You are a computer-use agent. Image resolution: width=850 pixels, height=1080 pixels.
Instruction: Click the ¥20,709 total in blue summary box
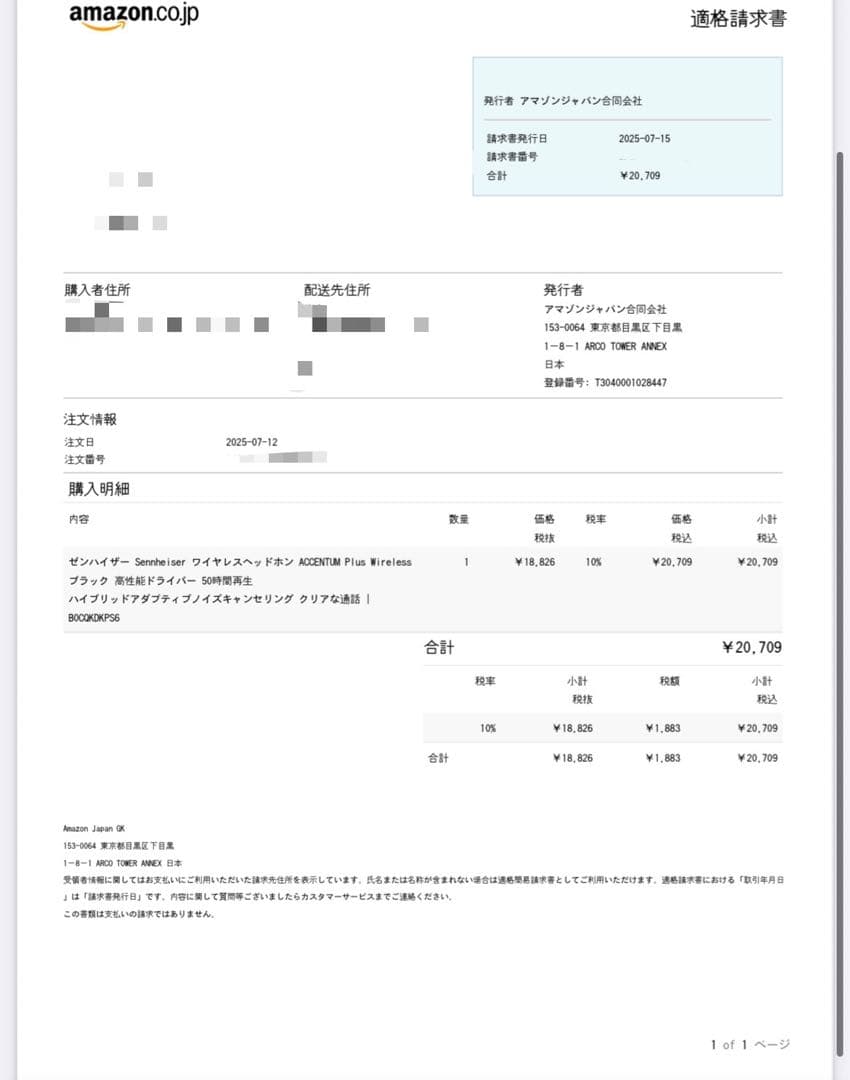[640, 176]
